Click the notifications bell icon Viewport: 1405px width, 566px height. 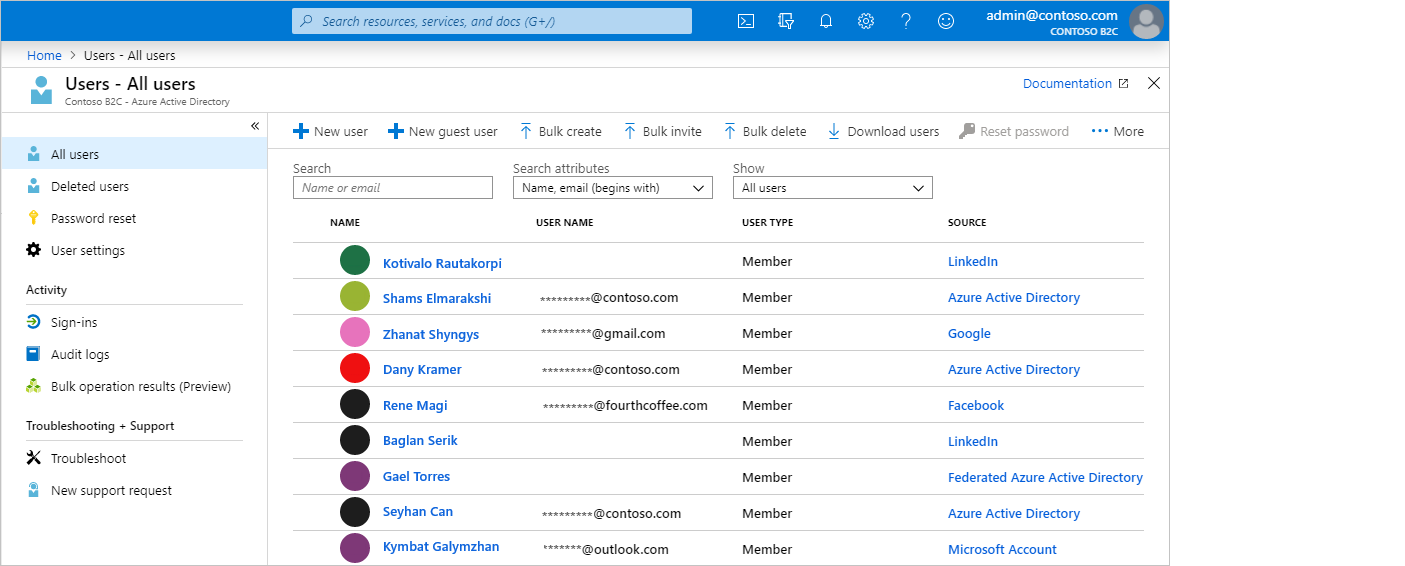pyautogui.click(x=826, y=21)
